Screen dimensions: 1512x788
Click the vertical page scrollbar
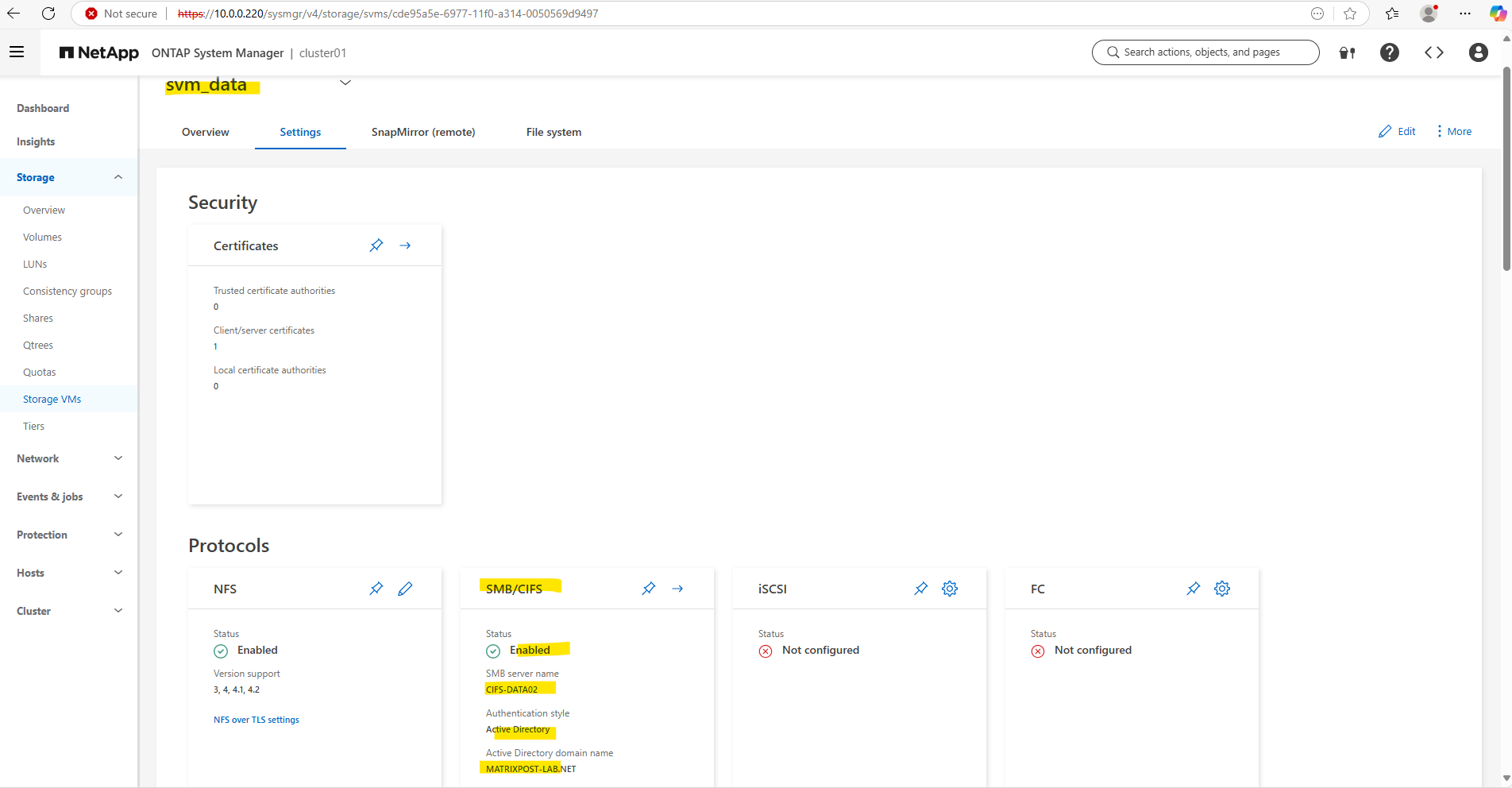(1506, 168)
